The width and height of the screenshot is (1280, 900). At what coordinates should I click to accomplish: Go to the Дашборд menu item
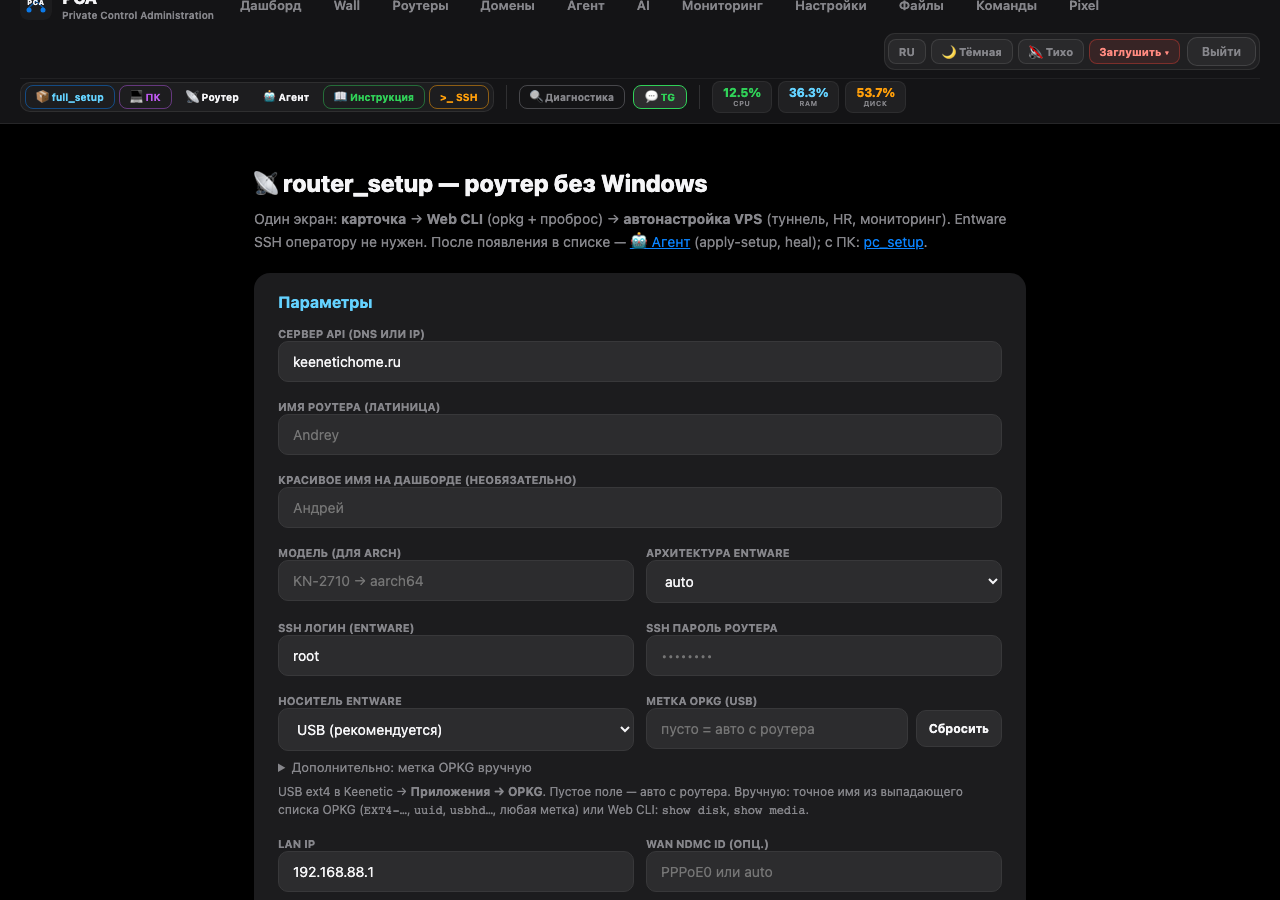click(270, 6)
